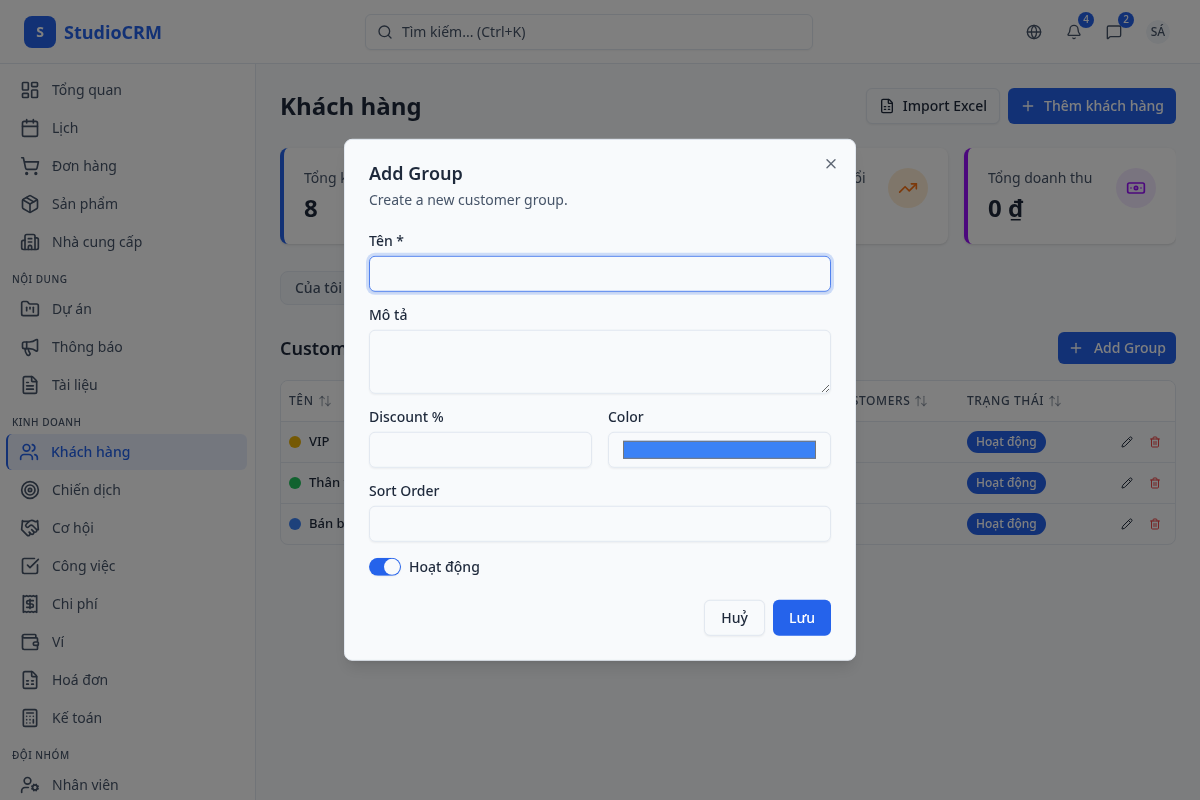Close the Add Group dialog
The width and height of the screenshot is (1200, 800).
pyautogui.click(x=831, y=164)
